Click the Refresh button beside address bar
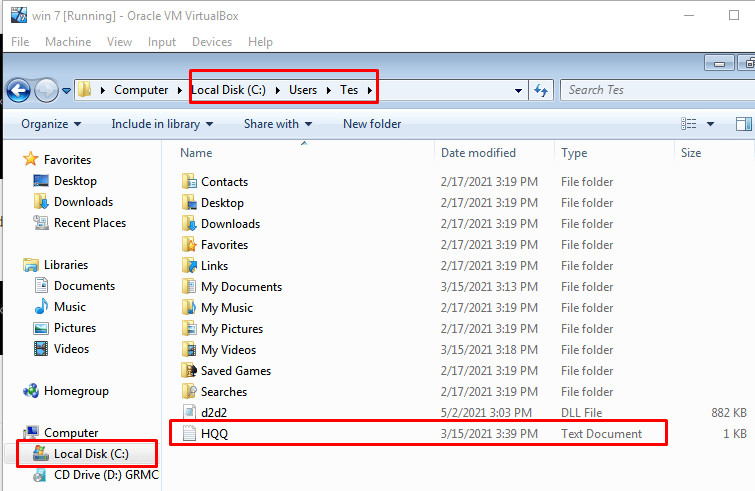Screen dimensions: 755x491 point(541,90)
